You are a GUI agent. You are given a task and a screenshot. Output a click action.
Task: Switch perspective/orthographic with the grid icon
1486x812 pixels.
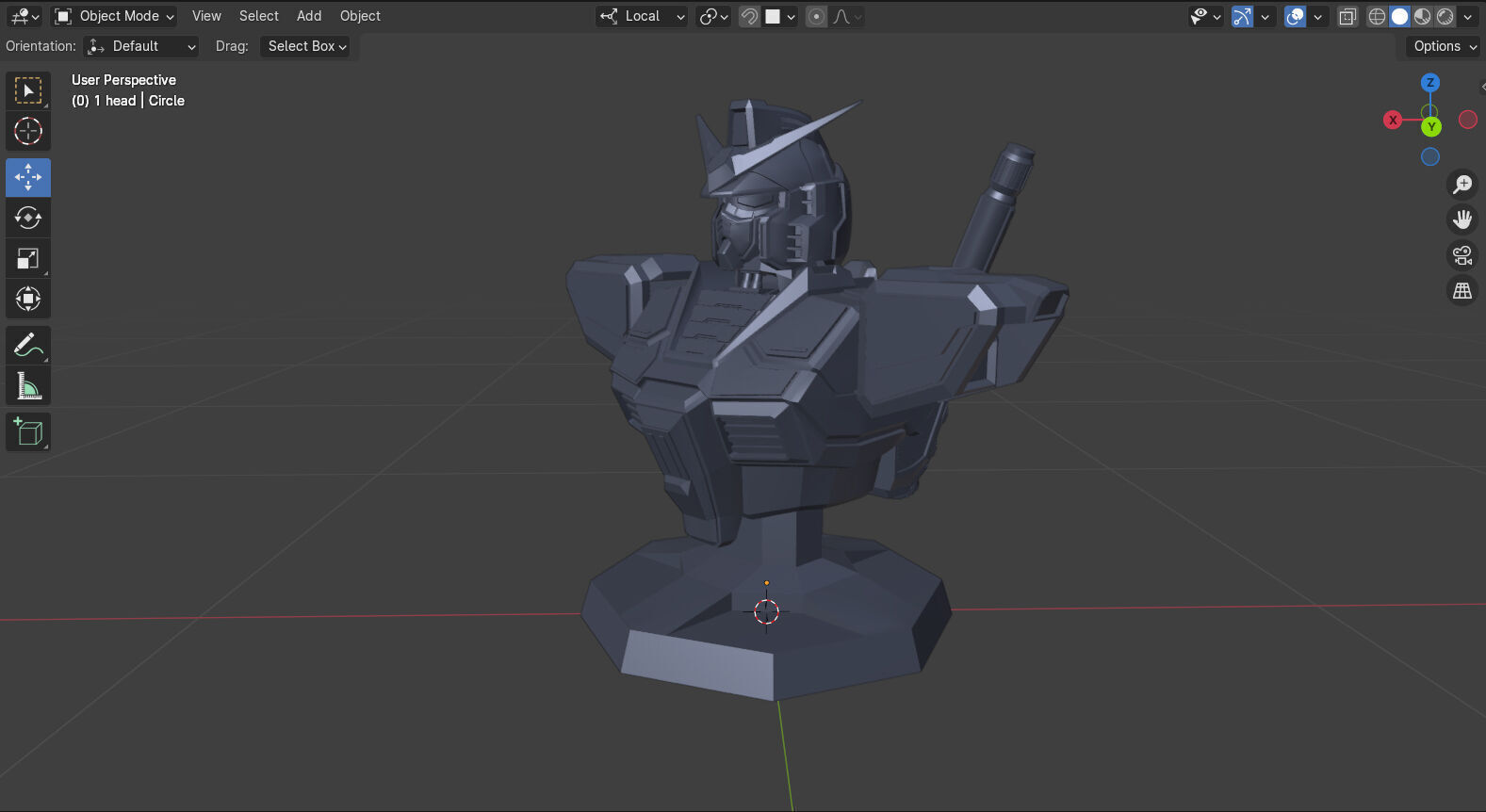pos(1462,291)
